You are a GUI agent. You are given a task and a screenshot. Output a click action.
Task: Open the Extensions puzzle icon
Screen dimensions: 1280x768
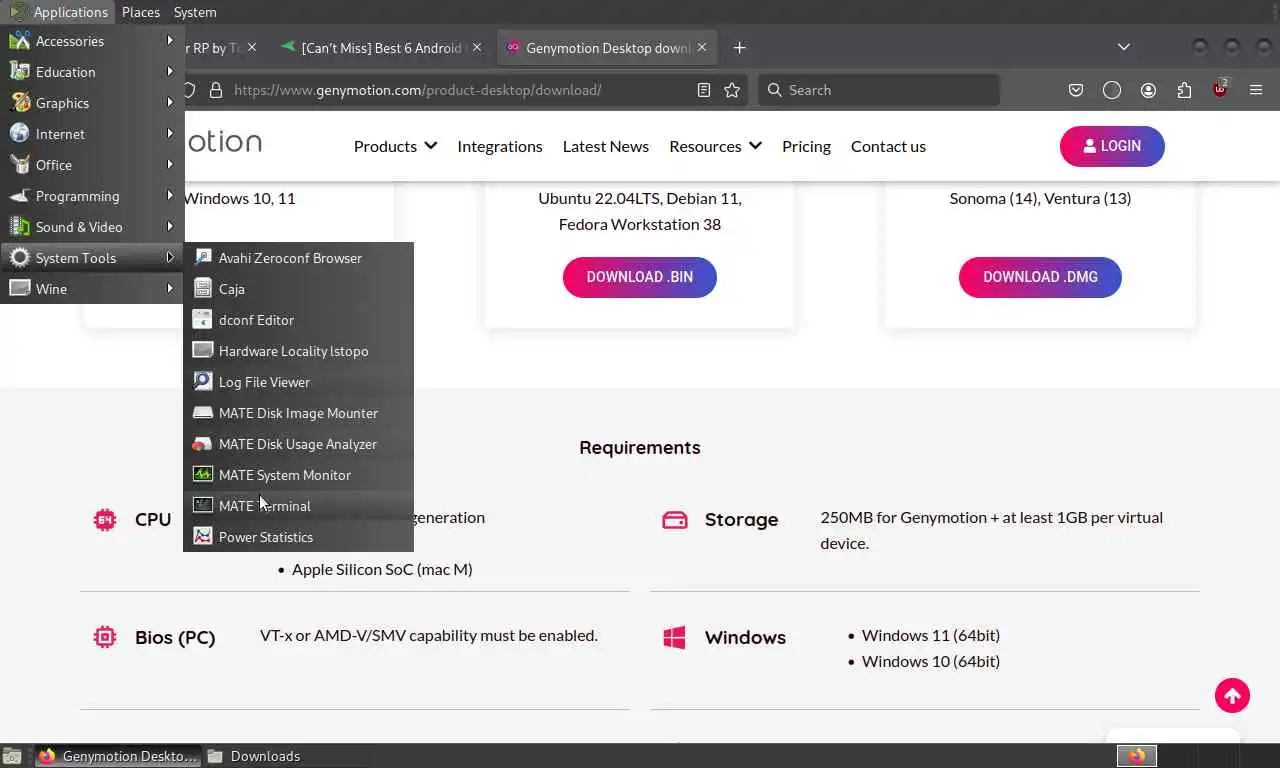tap(1184, 90)
